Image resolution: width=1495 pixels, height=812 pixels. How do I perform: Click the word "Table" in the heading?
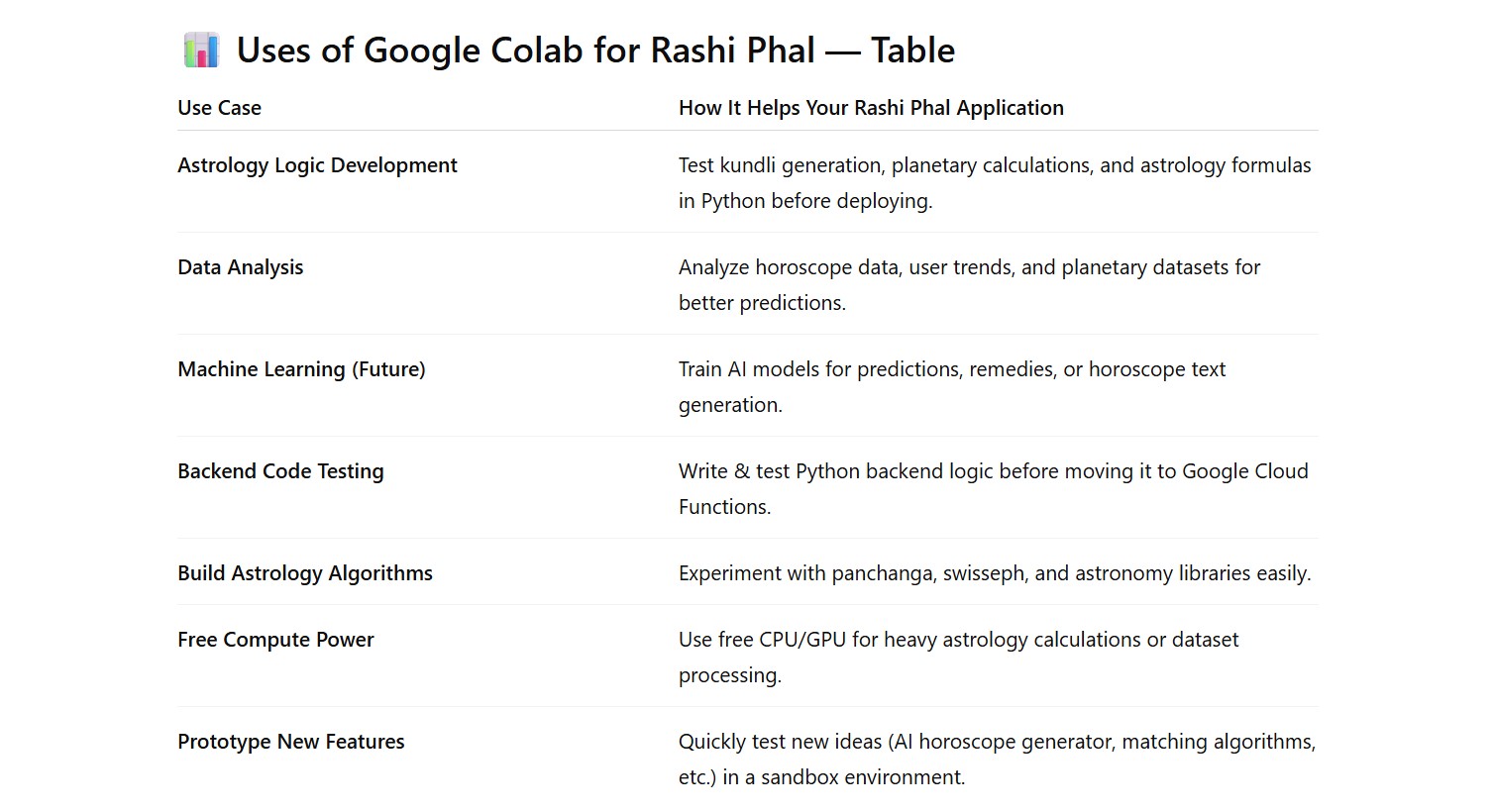[x=912, y=51]
